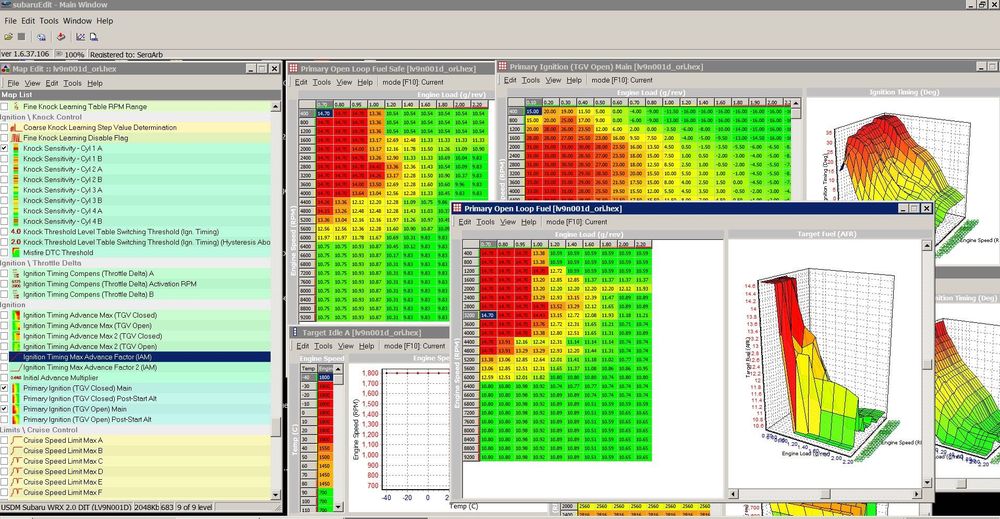Screen dimensions: 1000x519
Task: Click the 4.0 value icon beside Knock Threshold Switching Threshold
Action: point(16,231)
